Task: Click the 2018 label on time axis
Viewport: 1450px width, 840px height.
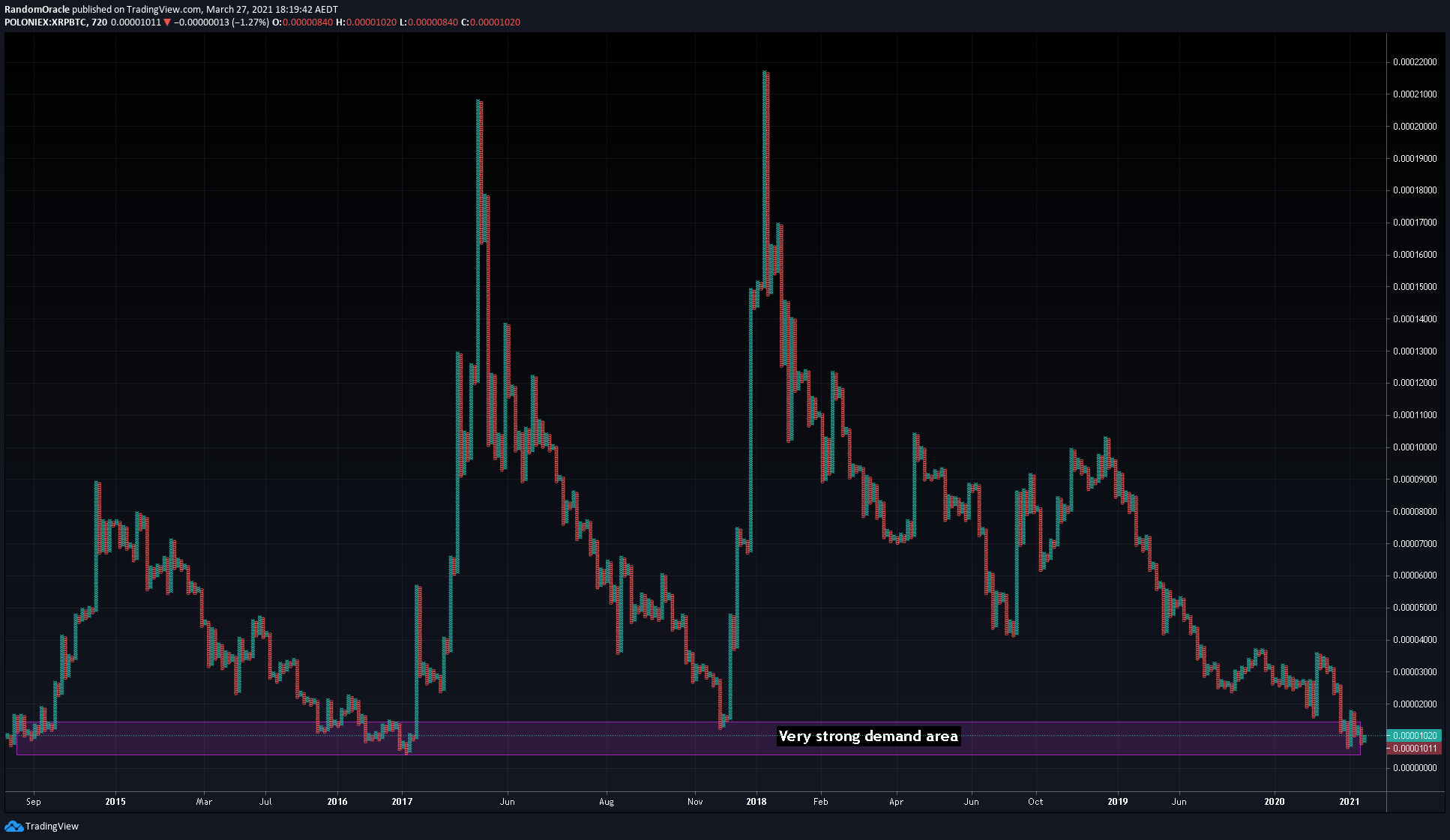Action: point(756,802)
